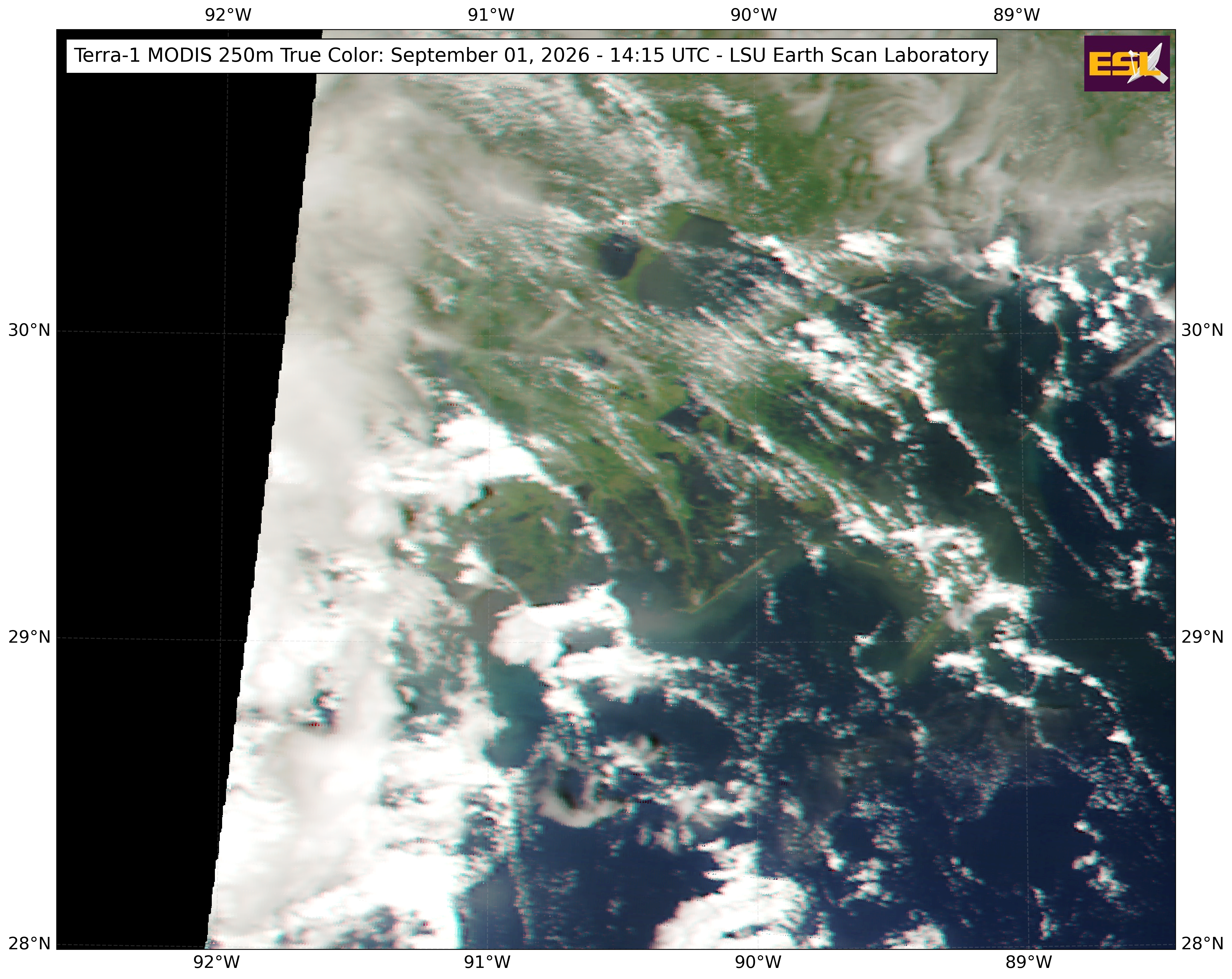Click the ESL logo in the corner

tap(1126, 64)
